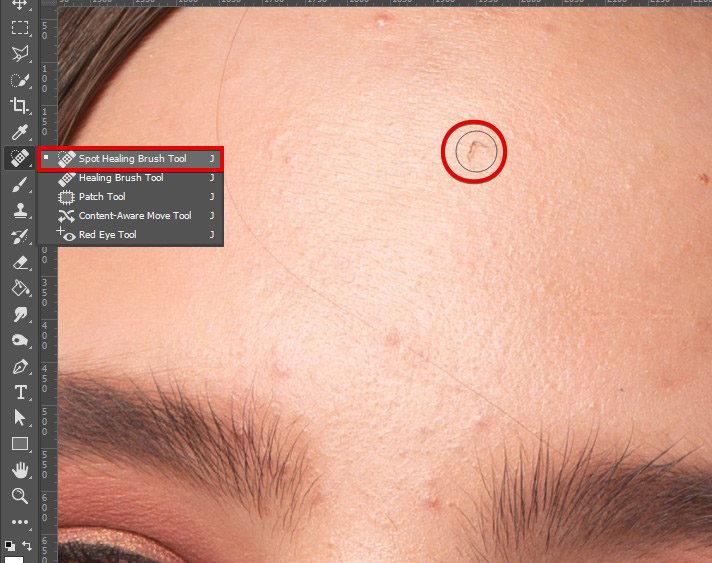
Task: Select the Brush tool in toolbar
Action: tap(19, 184)
